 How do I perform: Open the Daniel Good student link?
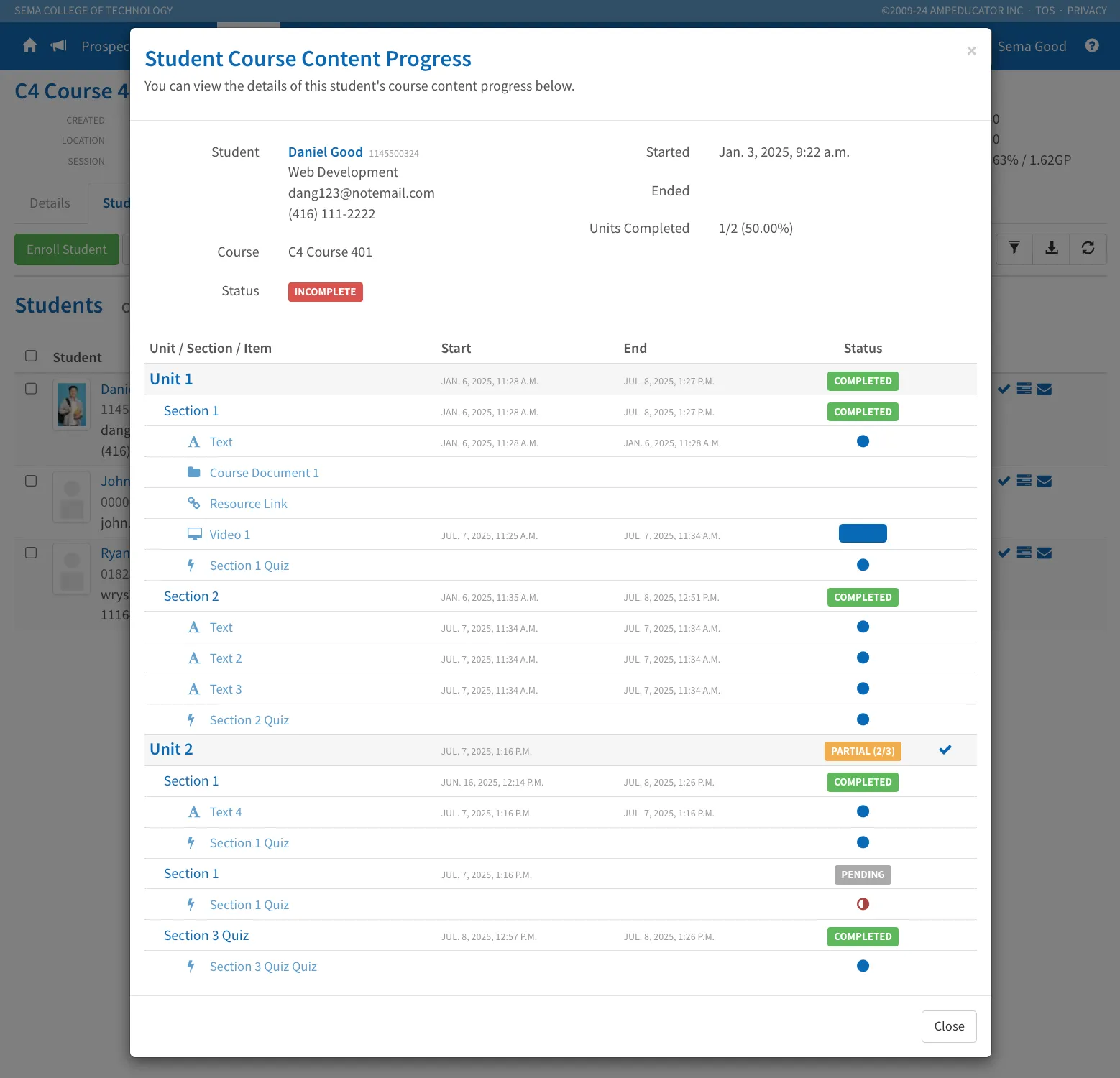click(326, 152)
